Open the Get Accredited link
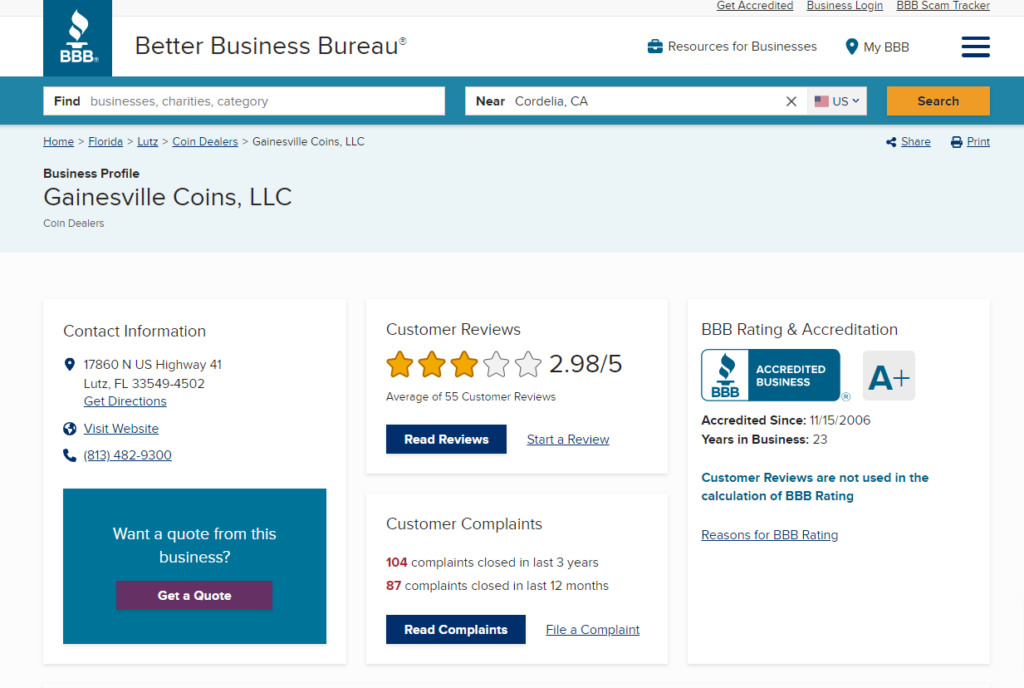This screenshot has height=688, width=1024. coord(754,6)
